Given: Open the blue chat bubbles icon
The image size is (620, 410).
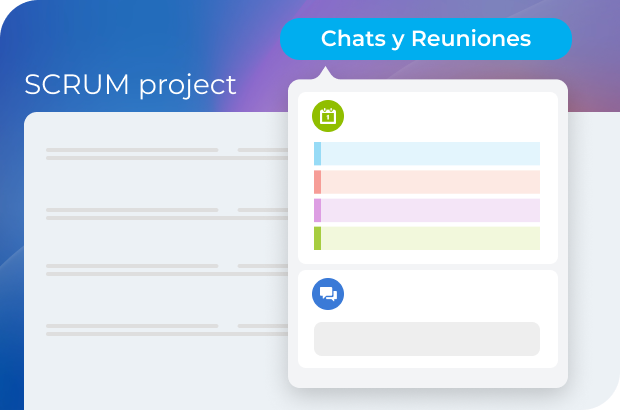Looking at the screenshot, I should (328, 294).
